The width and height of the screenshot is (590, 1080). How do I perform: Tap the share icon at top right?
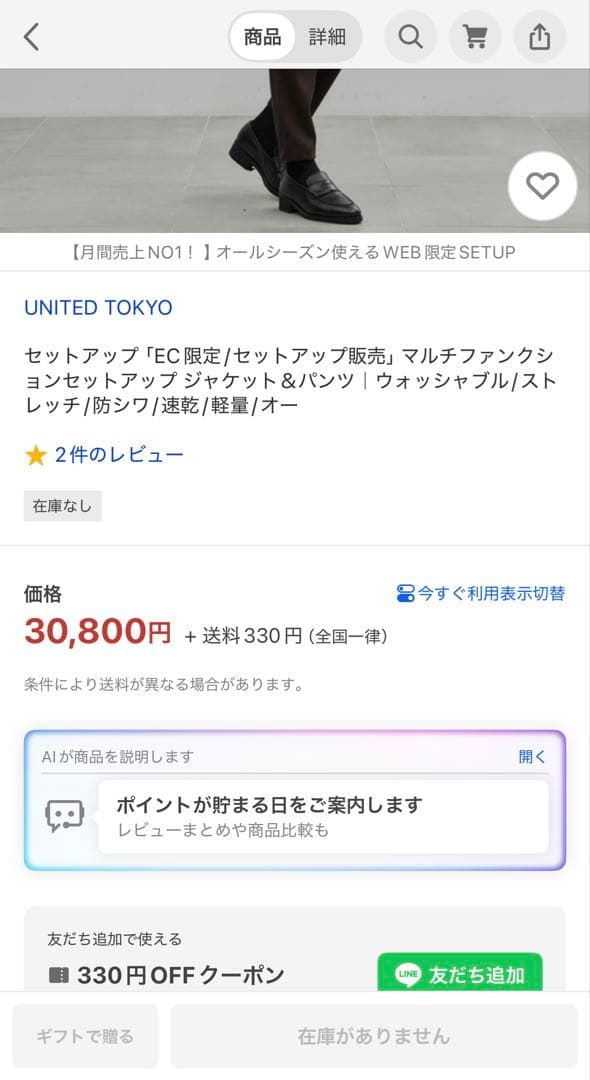click(540, 36)
